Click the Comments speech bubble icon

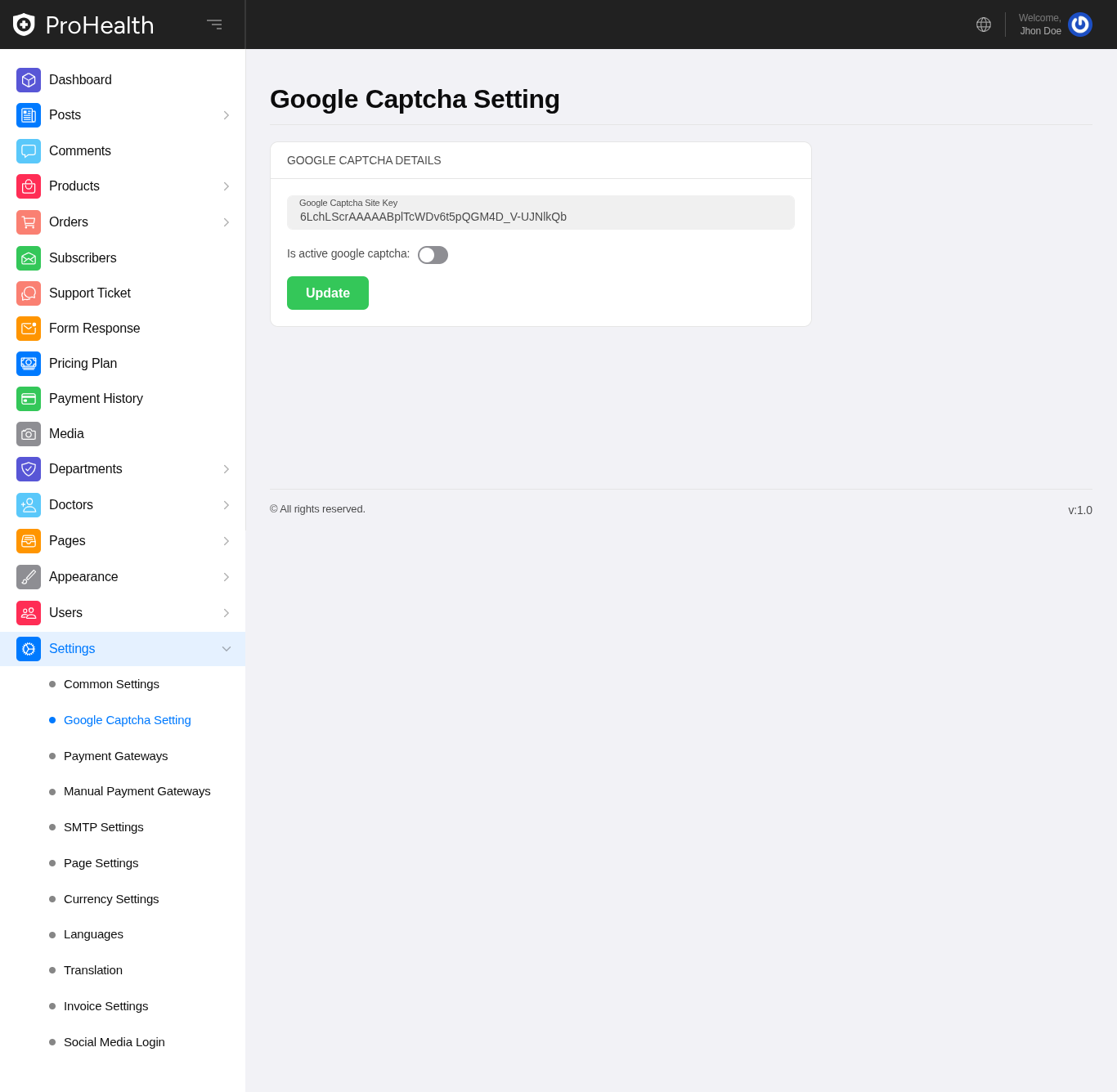click(29, 151)
